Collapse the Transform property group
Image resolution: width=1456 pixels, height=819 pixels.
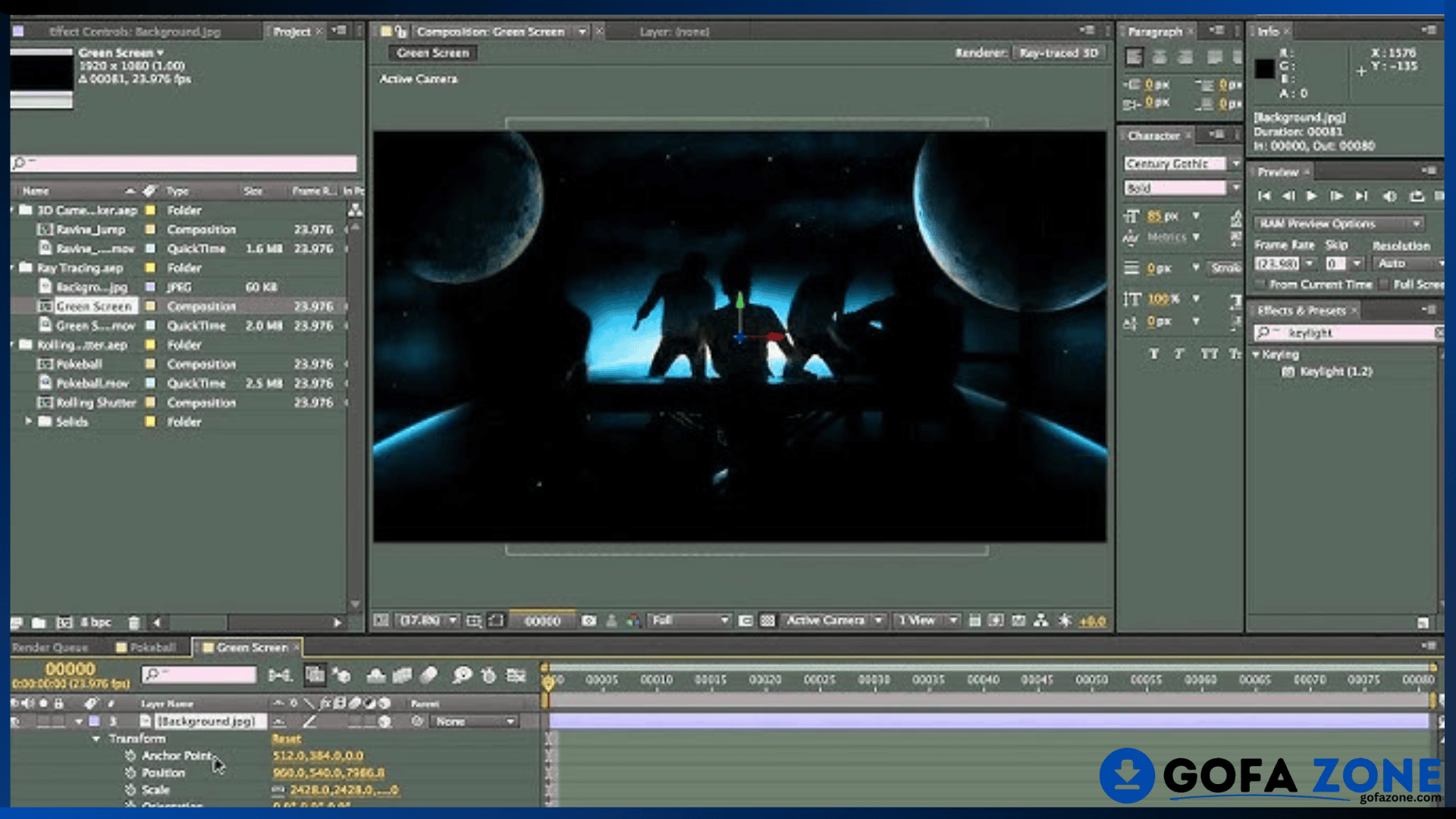pos(96,739)
